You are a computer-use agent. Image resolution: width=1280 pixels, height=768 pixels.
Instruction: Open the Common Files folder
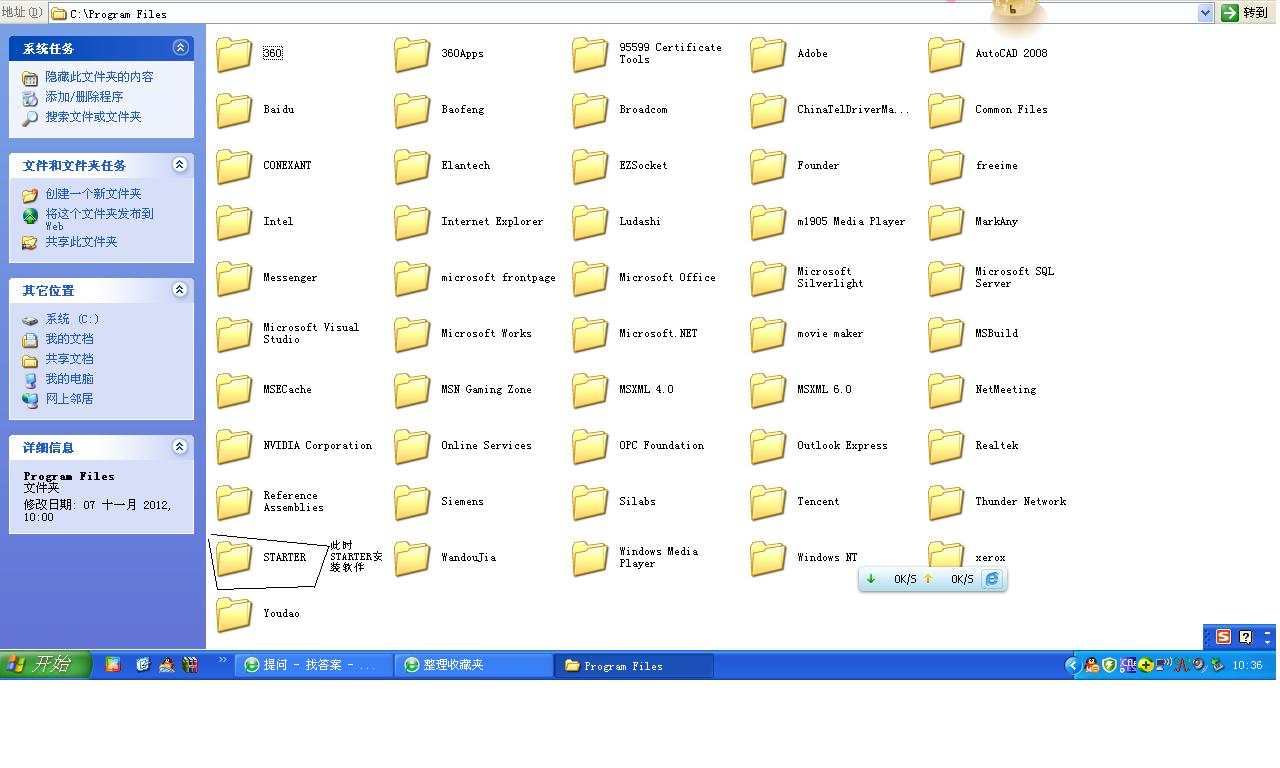[x=988, y=110]
